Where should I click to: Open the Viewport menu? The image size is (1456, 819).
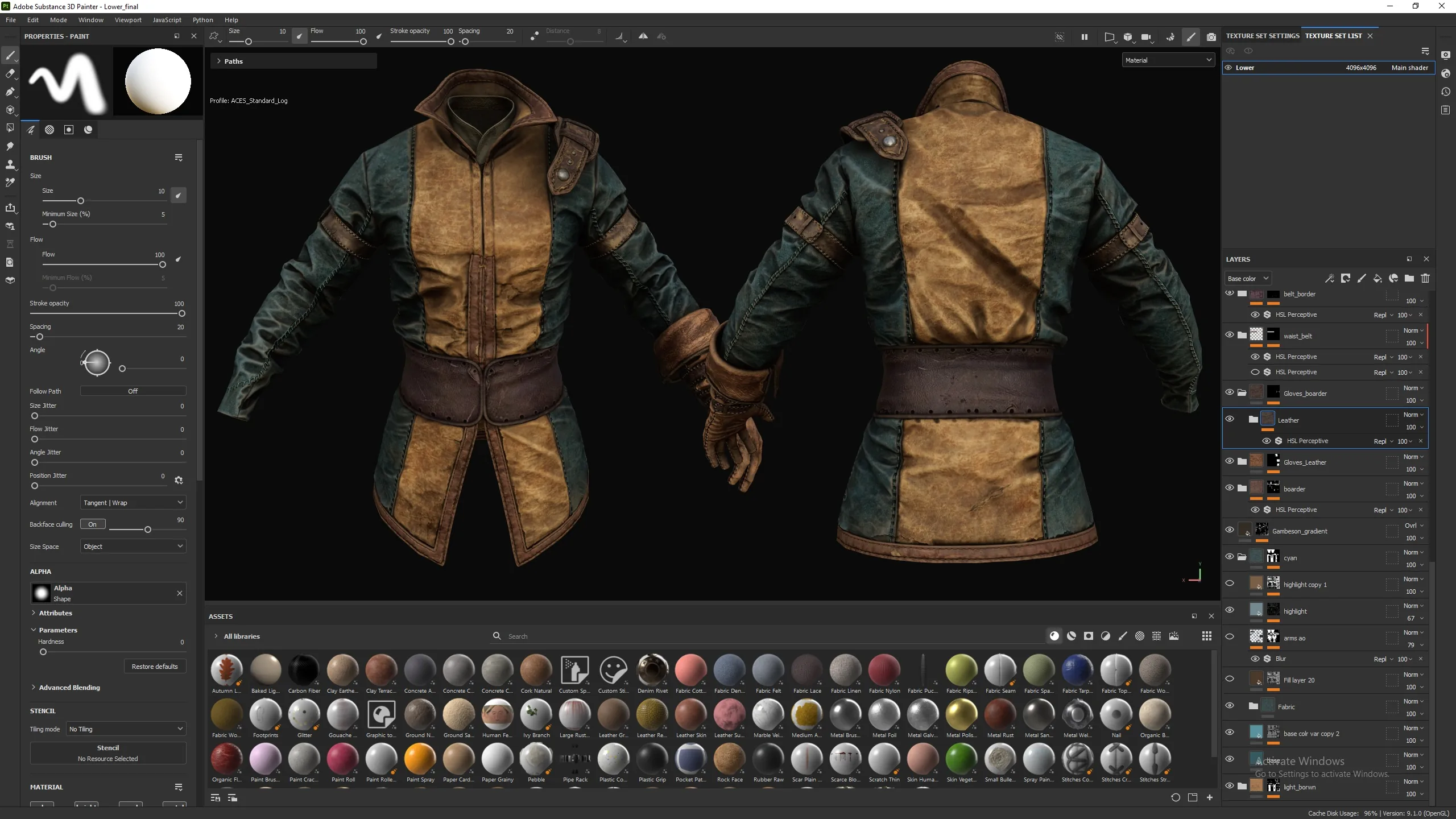(x=128, y=20)
